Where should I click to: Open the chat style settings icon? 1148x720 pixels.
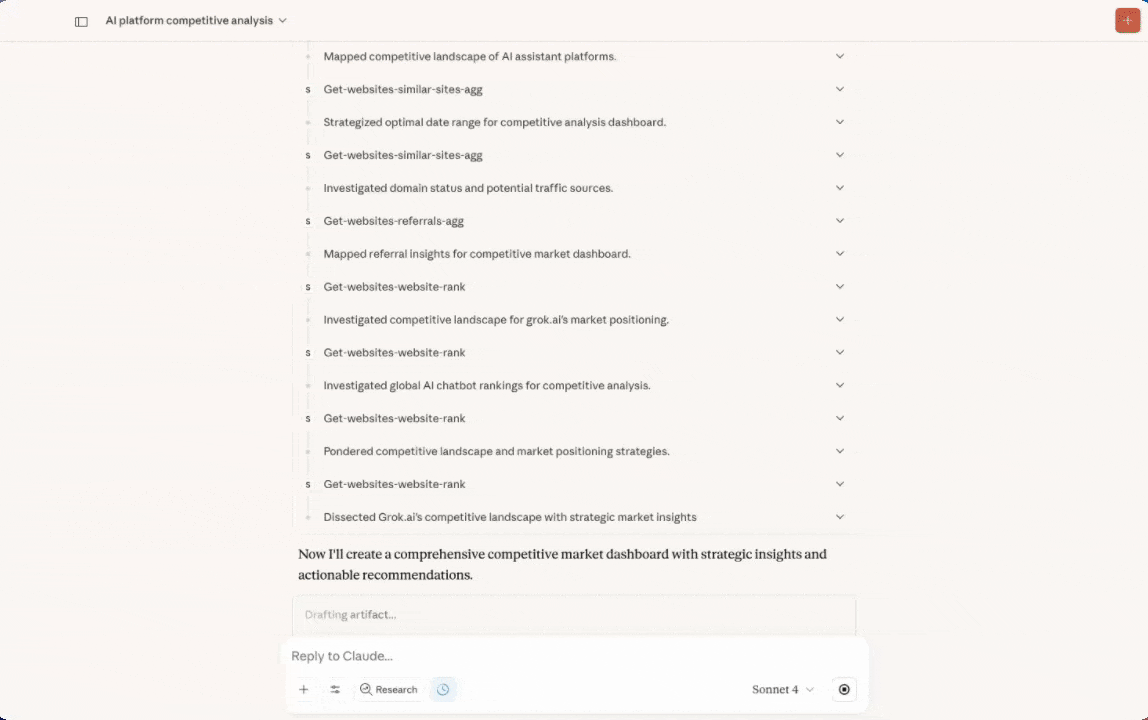pos(335,689)
